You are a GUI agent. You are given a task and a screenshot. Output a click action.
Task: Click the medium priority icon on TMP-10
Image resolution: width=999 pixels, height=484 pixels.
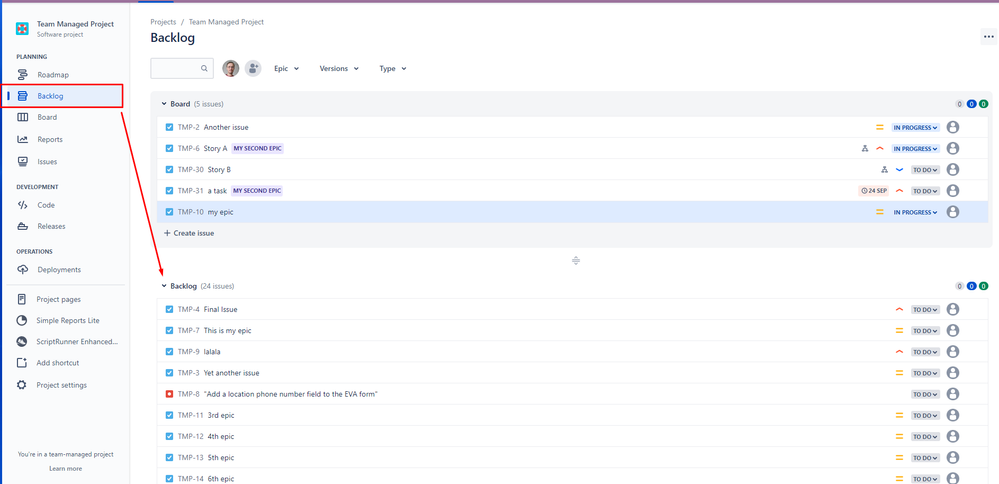coord(880,212)
